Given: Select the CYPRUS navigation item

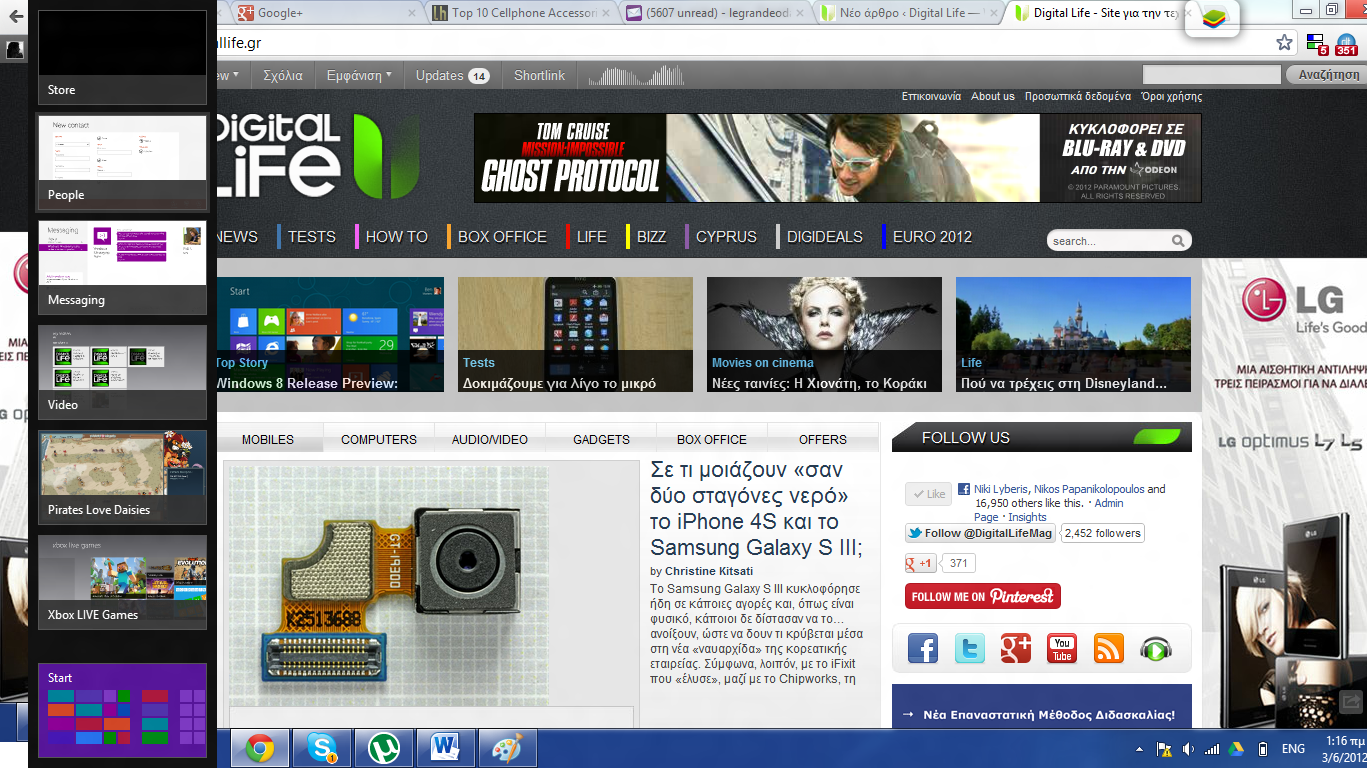Looking at the screenshot, I should [726, 237].
